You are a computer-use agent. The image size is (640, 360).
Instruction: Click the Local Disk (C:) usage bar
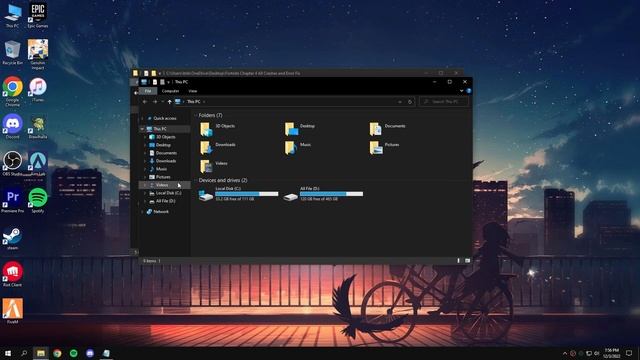tap(247, 194)
